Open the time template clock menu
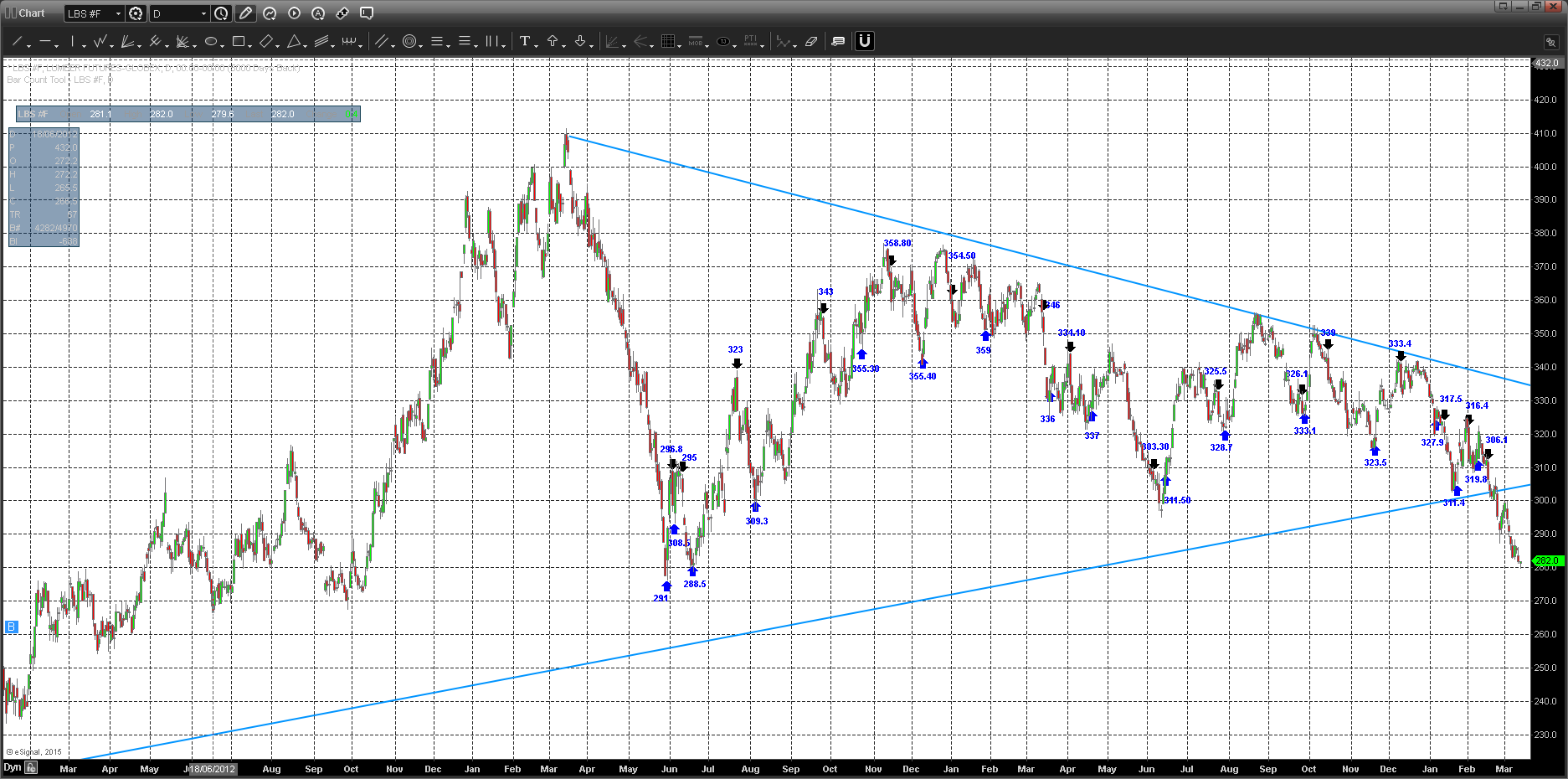 coord(221,13)
